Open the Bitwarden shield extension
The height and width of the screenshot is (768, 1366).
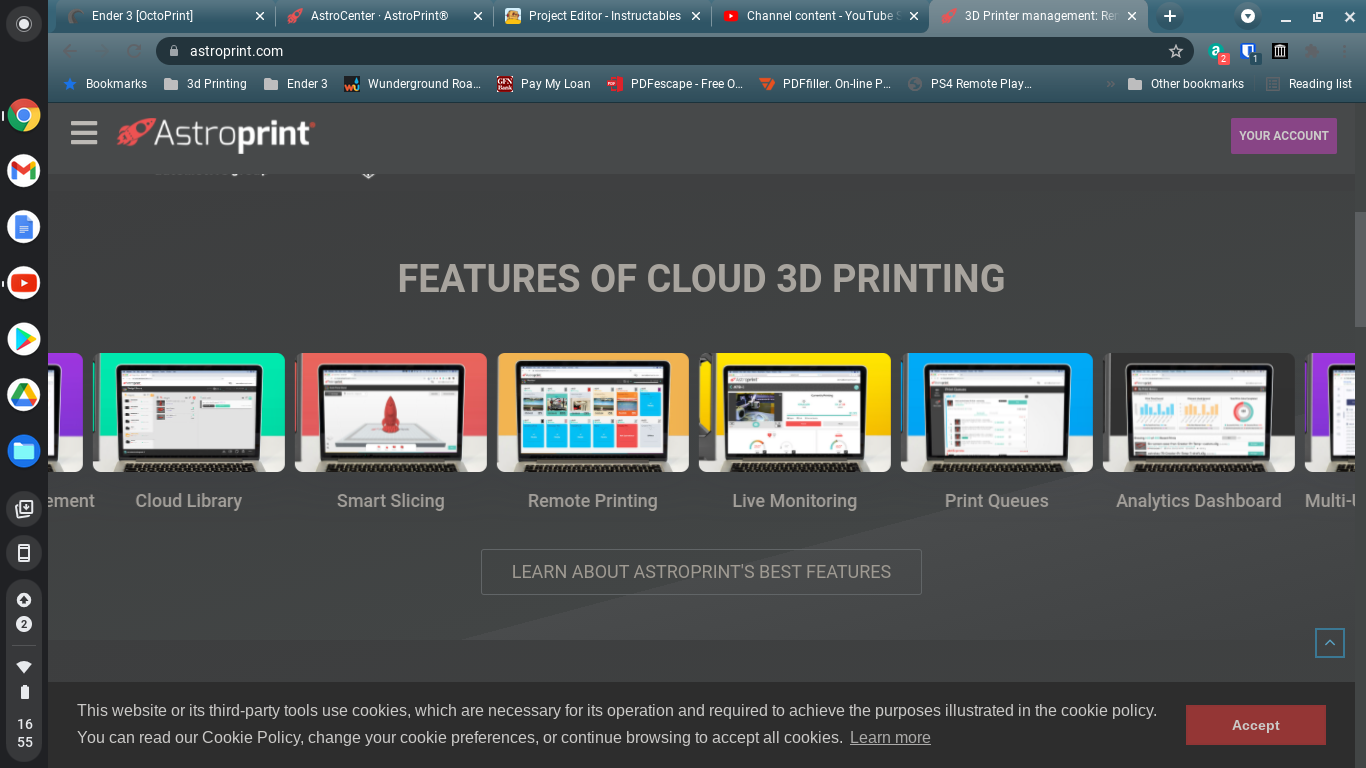[x=1248, y=52]
